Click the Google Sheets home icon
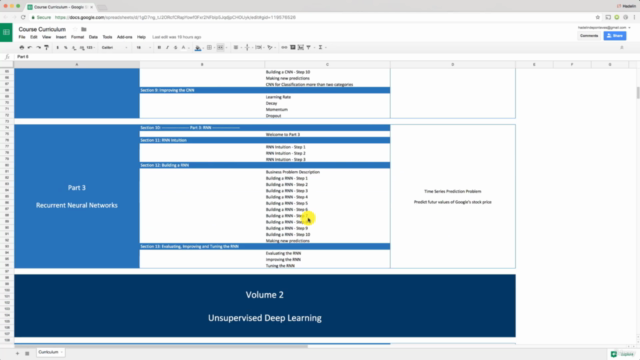The image size is (640, 360). 7,33
